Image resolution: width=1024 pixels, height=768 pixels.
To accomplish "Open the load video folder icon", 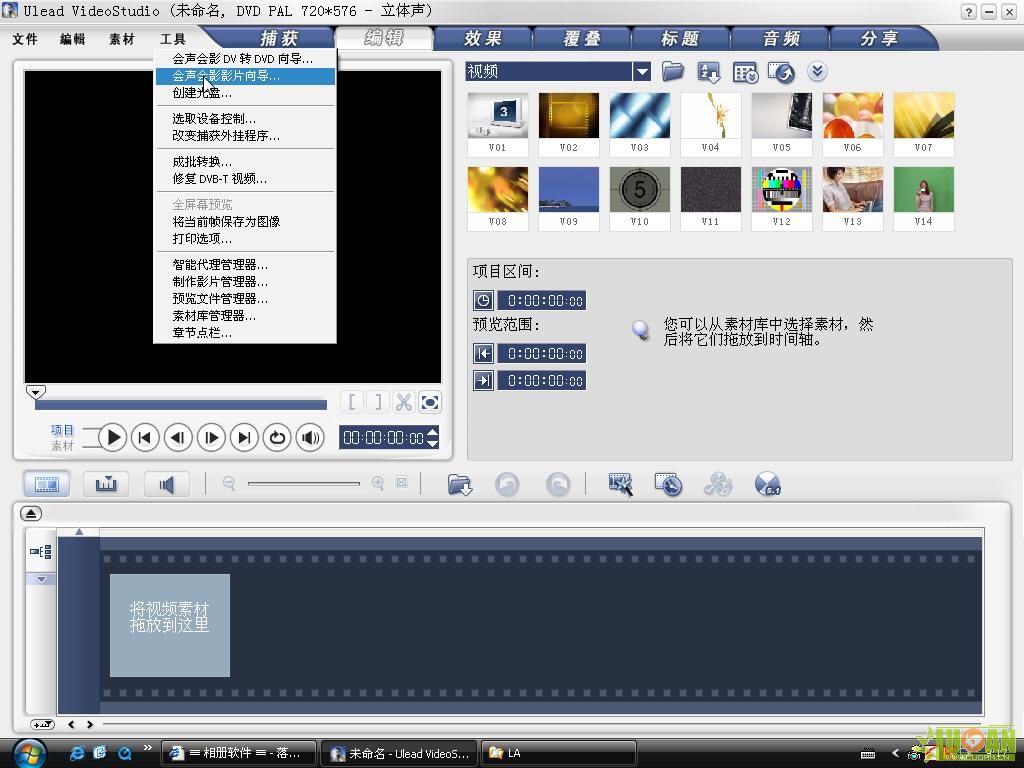I will [x=673, y=71].
